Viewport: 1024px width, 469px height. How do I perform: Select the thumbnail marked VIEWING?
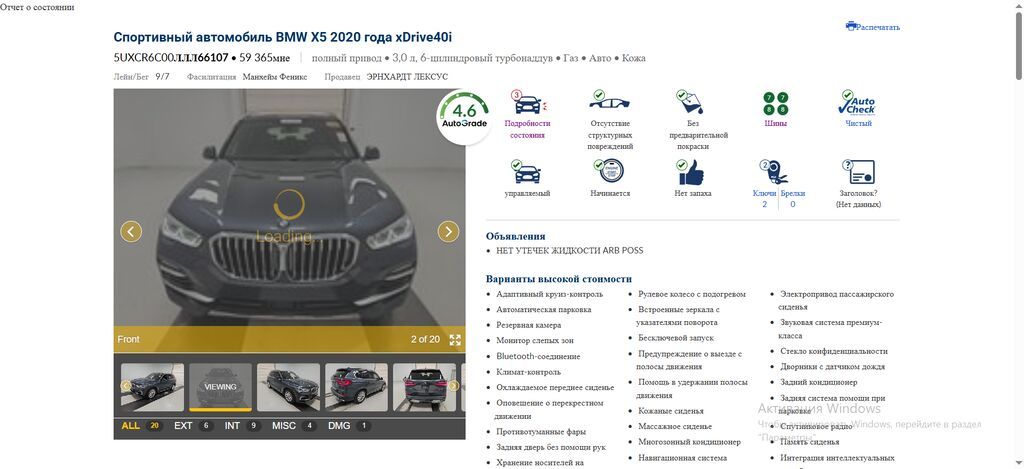point(220,387)
